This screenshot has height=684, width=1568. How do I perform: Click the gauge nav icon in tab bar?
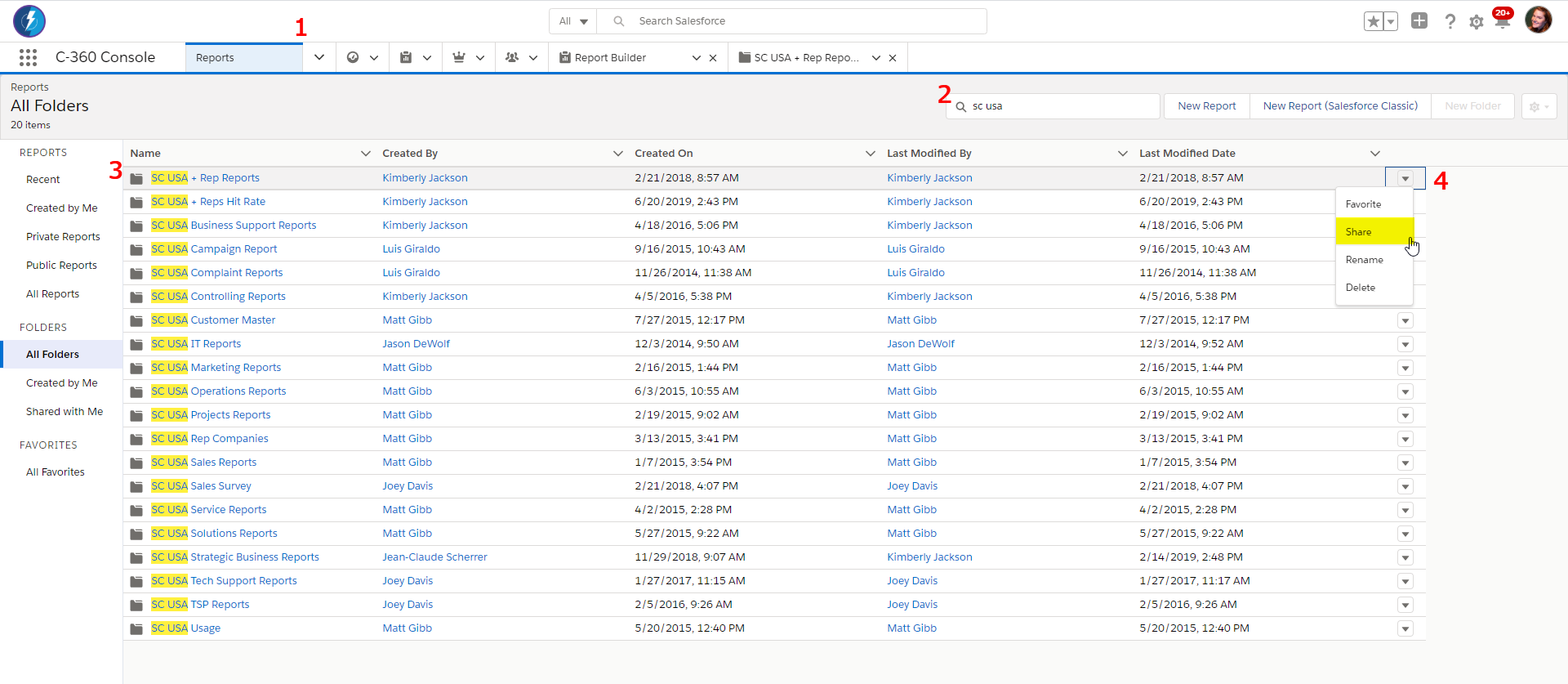[353, 57]
